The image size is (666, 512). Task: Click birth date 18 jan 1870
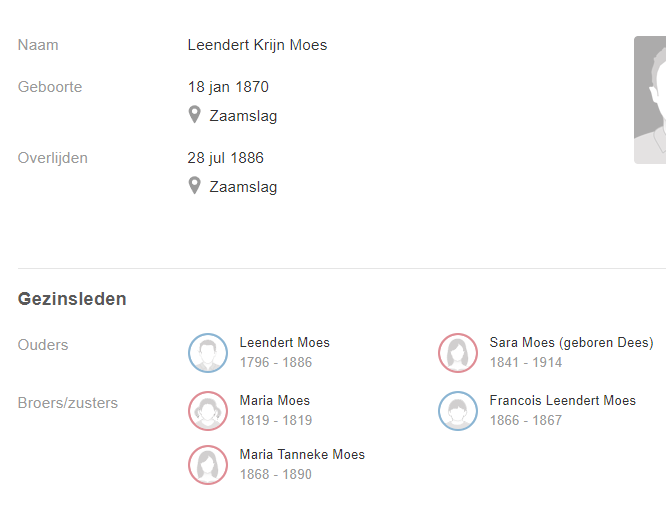pyautogui.click(x=228, y=87)
